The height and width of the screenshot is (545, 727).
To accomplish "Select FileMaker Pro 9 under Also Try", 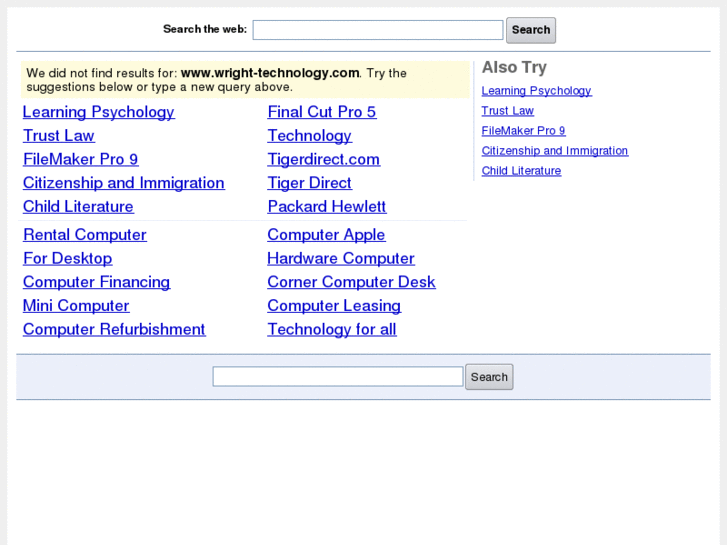I will [x=523, y=131].
